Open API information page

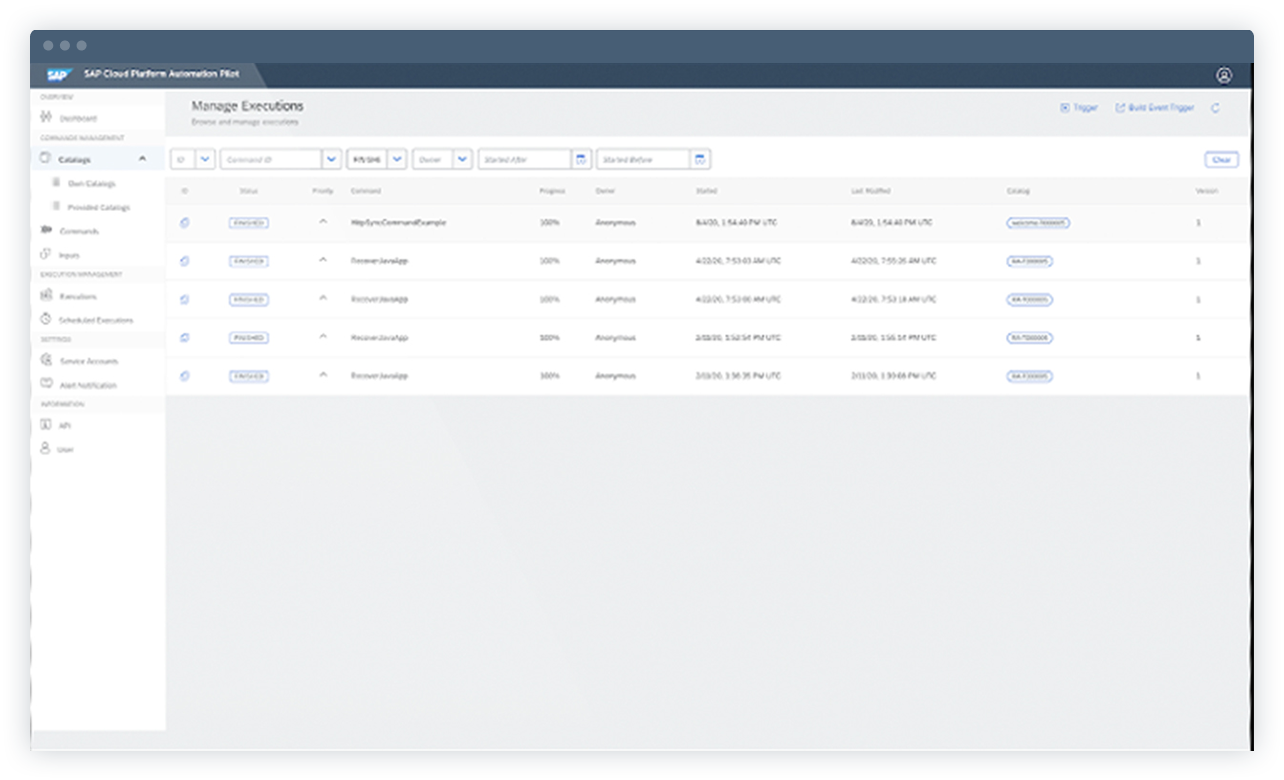click(65, 426)
